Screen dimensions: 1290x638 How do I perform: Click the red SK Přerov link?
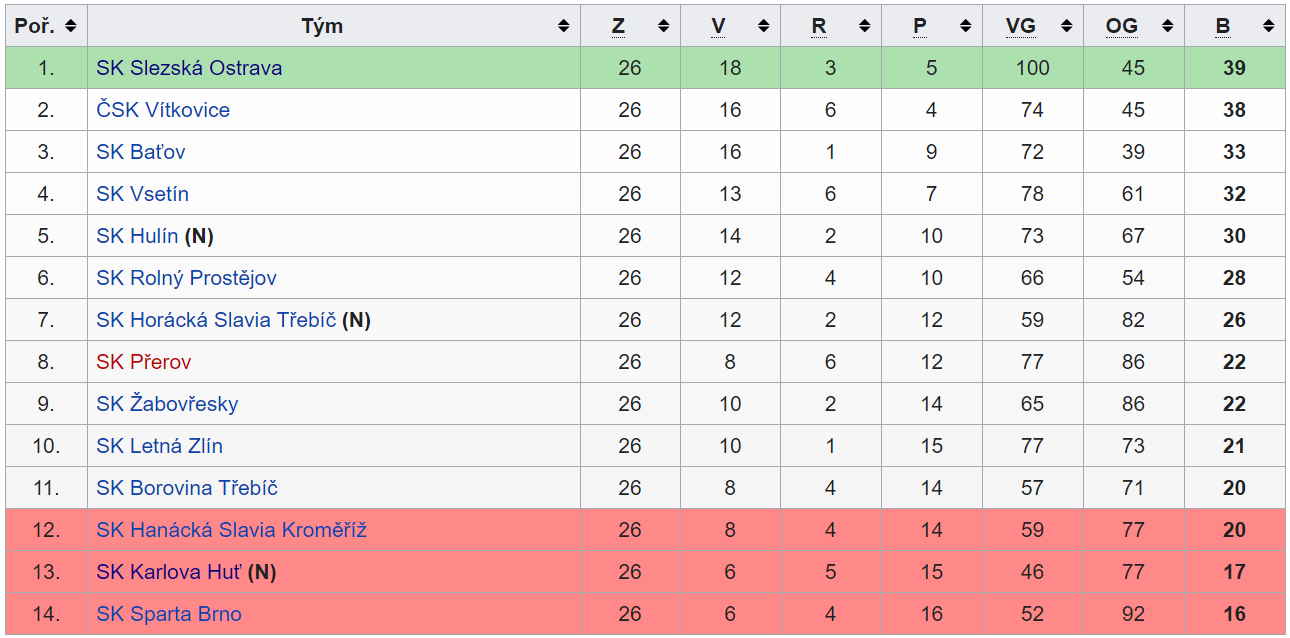click(144, 362)
